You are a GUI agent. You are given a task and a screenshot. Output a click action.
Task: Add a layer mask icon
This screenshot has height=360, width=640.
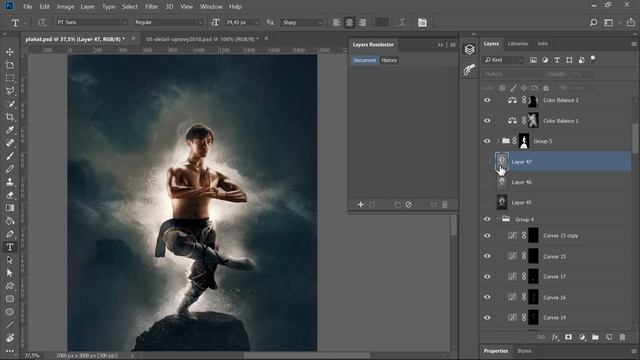pos(568,337)
